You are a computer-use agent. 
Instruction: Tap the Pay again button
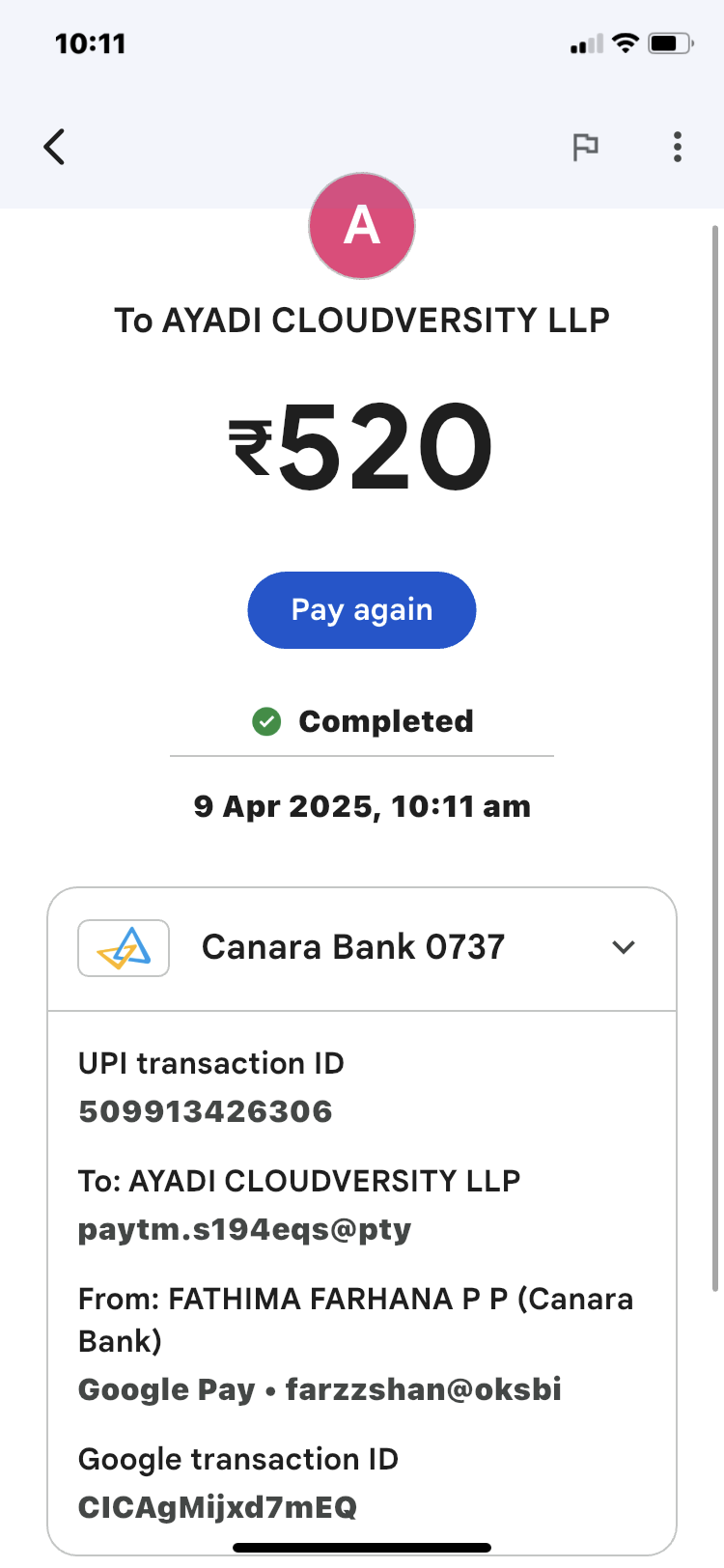(362, 610)
